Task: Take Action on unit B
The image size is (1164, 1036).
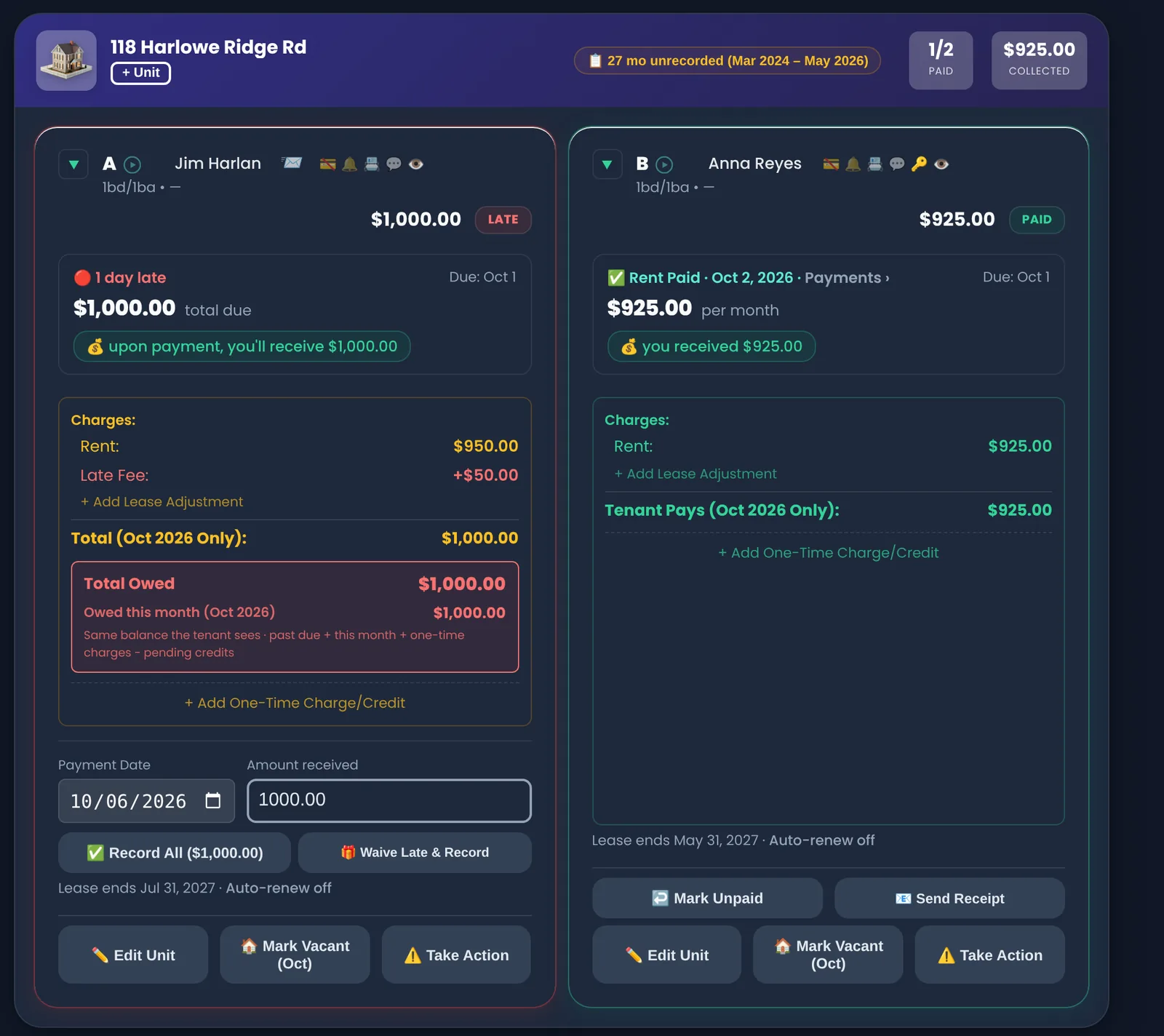Action: coord(989,955)
